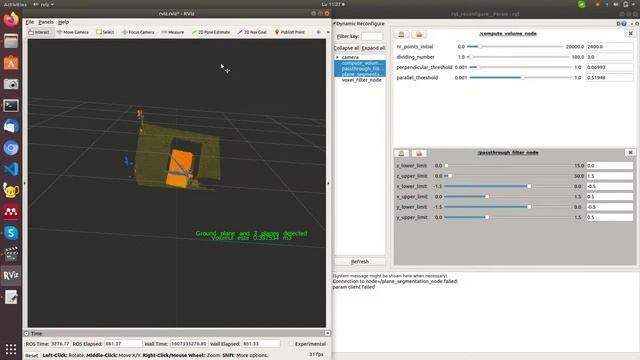The image size is (640, 360).
Task: Open Terminal from the dock
Action: tap(11, 105)
